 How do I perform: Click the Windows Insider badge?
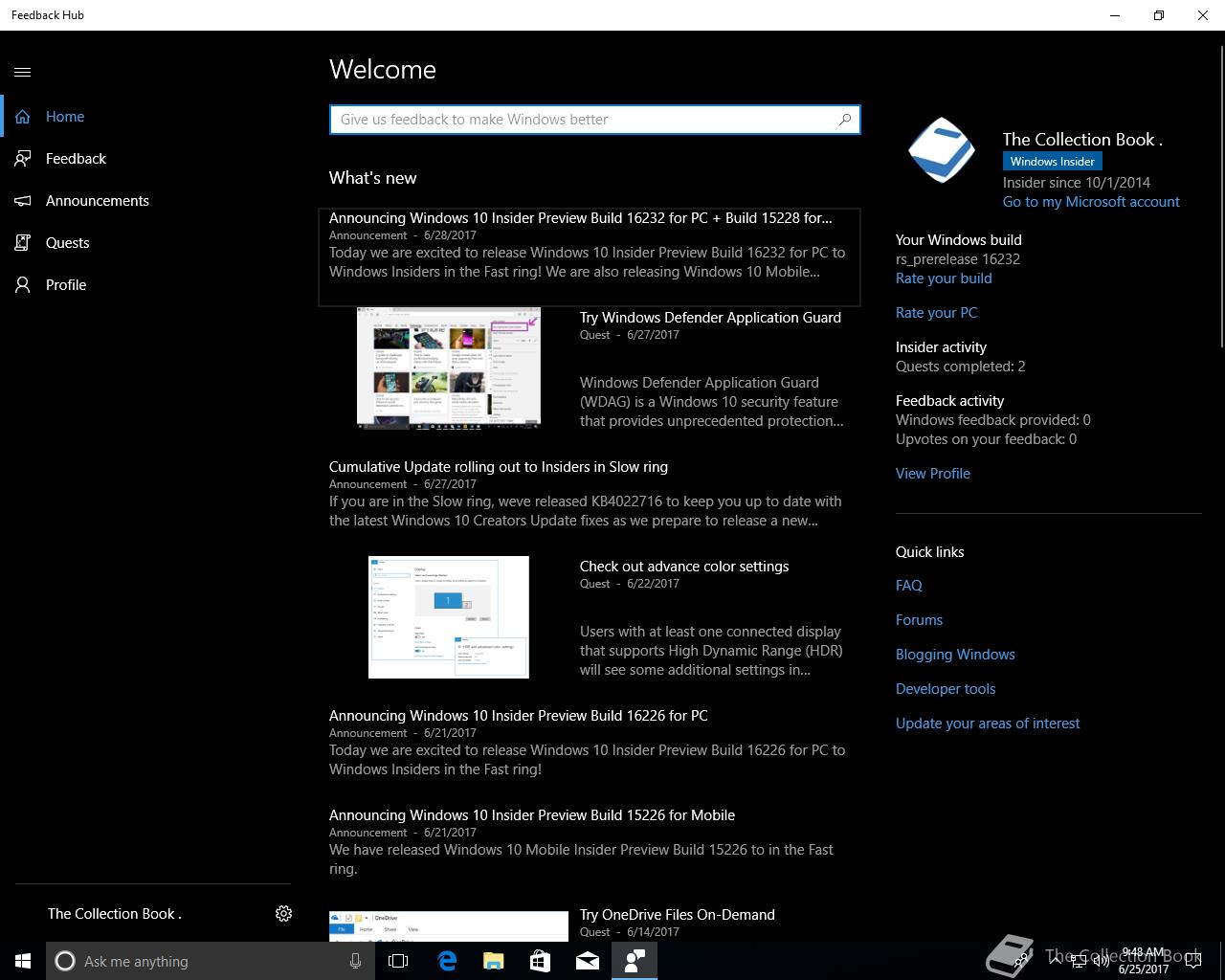[1053, 162]
